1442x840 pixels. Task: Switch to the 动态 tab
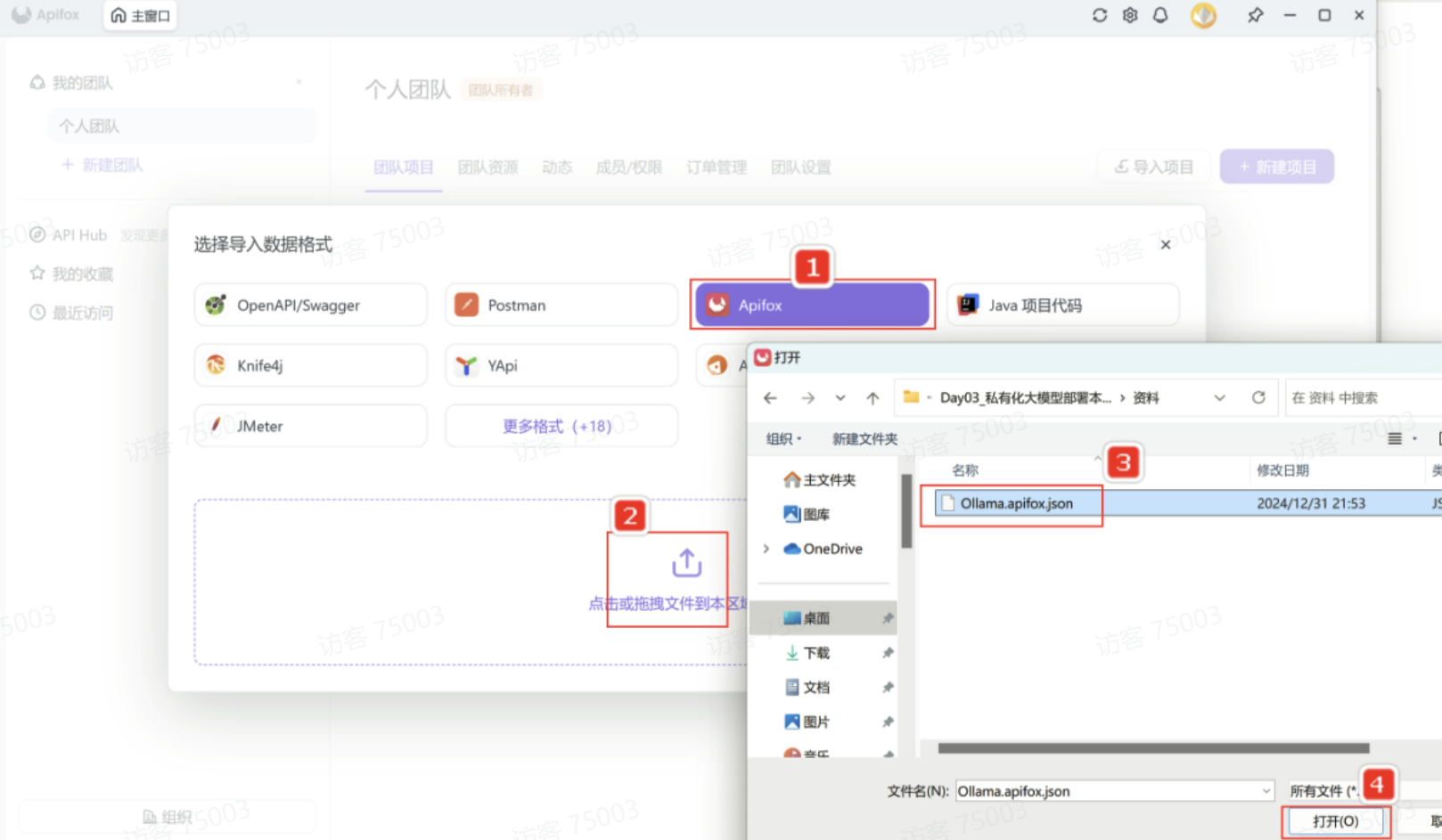coord(557,167)
